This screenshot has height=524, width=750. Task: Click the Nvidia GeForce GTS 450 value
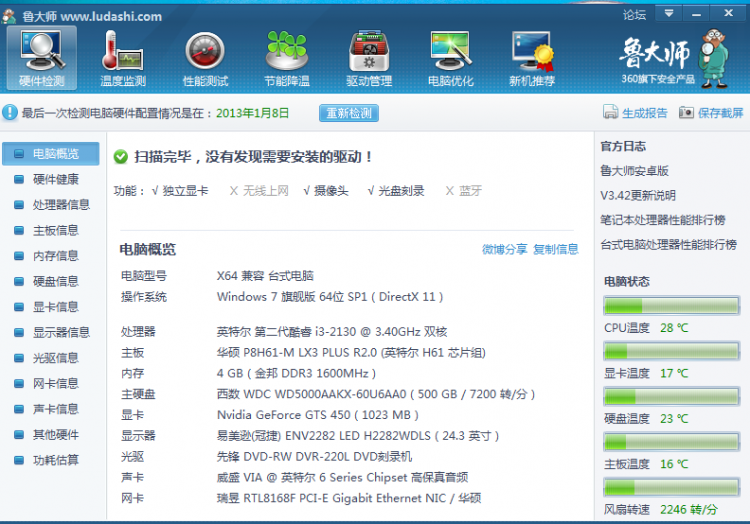click(x=318, y=415)
